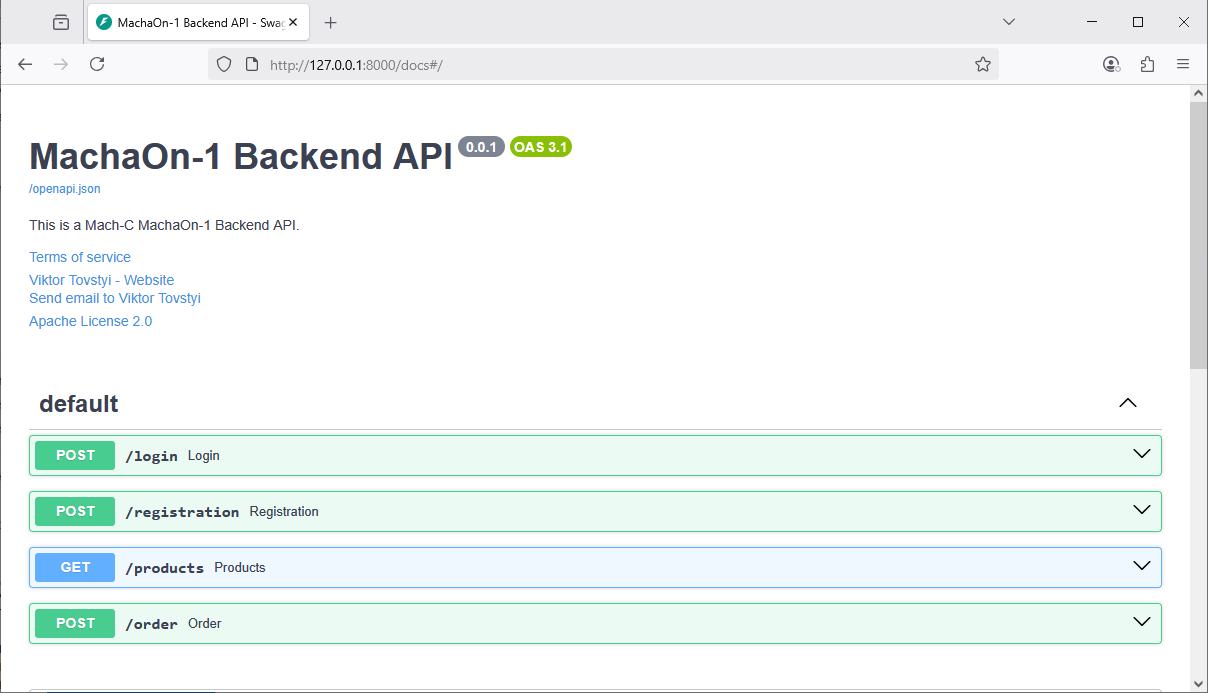This screenshot has height=693, width=1208.
Task: Reload the page with refresh icon
Action: [x=97, y=64]
